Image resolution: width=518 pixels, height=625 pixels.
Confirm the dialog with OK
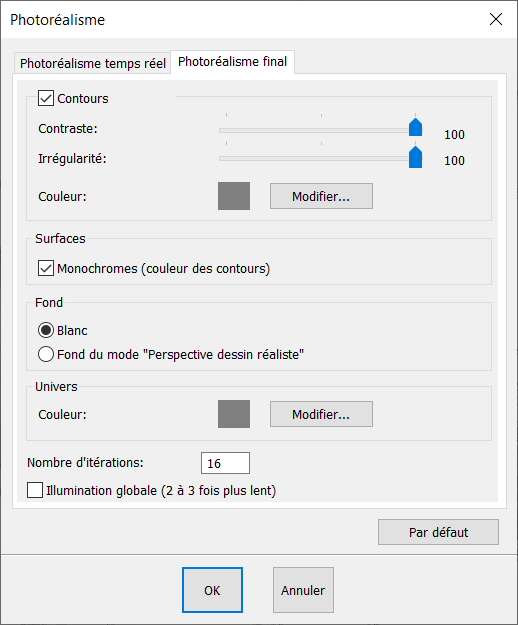coord(212,590)
